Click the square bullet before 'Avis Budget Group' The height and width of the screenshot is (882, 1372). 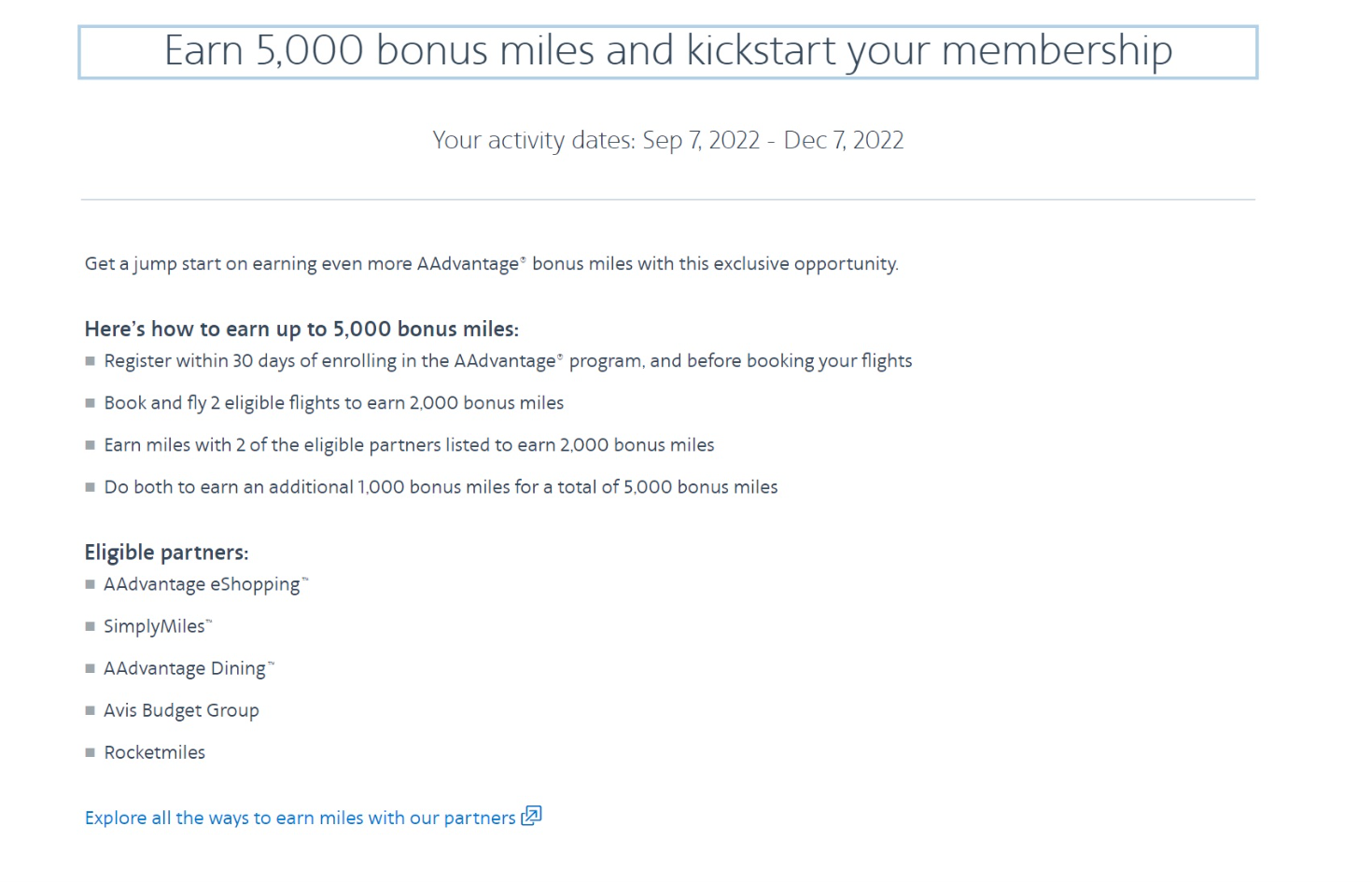tap(91, 710)
